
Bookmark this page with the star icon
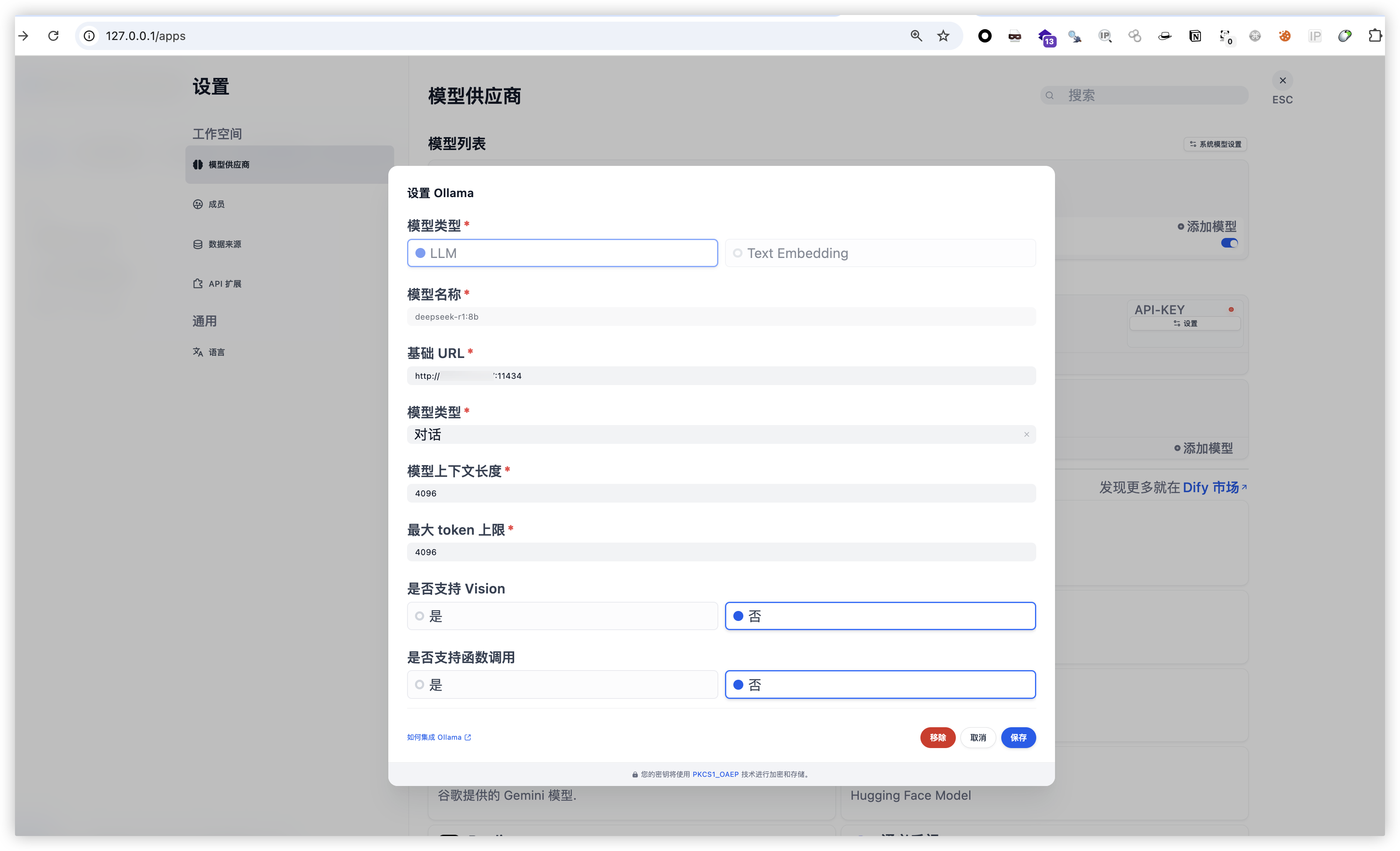943,36
